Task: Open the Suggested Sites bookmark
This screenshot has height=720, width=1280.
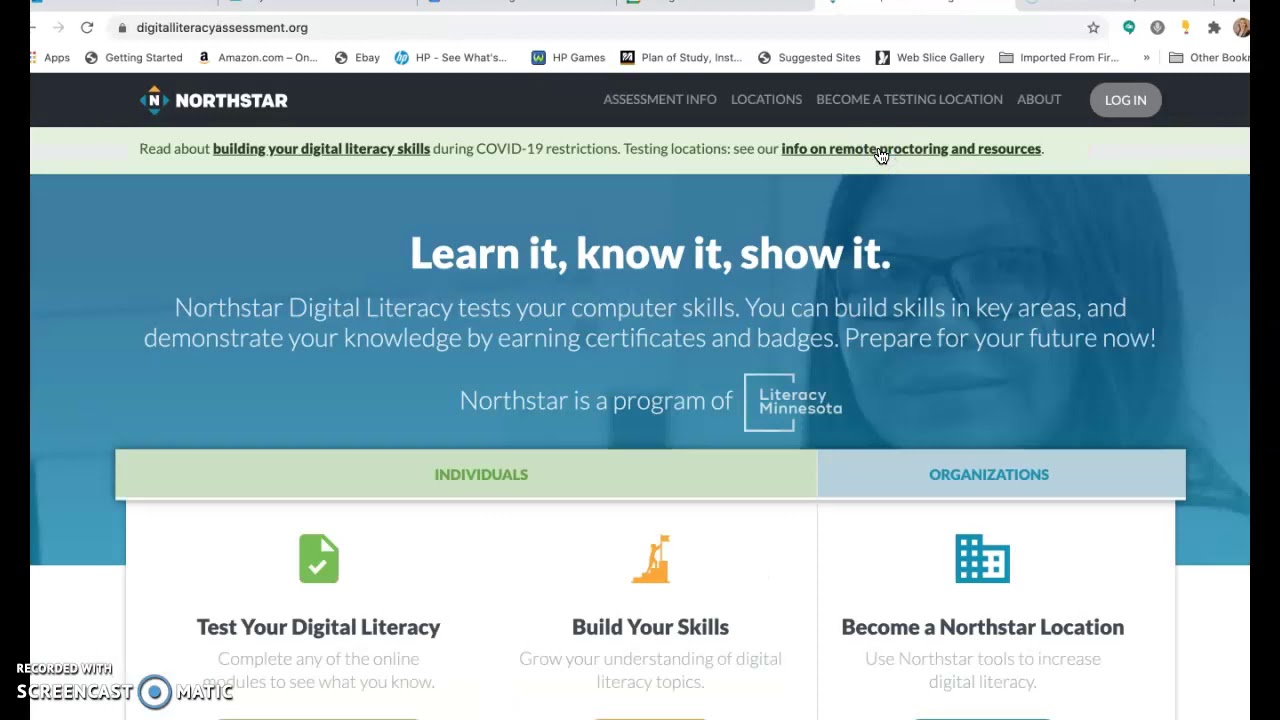Action: point(809,58)
